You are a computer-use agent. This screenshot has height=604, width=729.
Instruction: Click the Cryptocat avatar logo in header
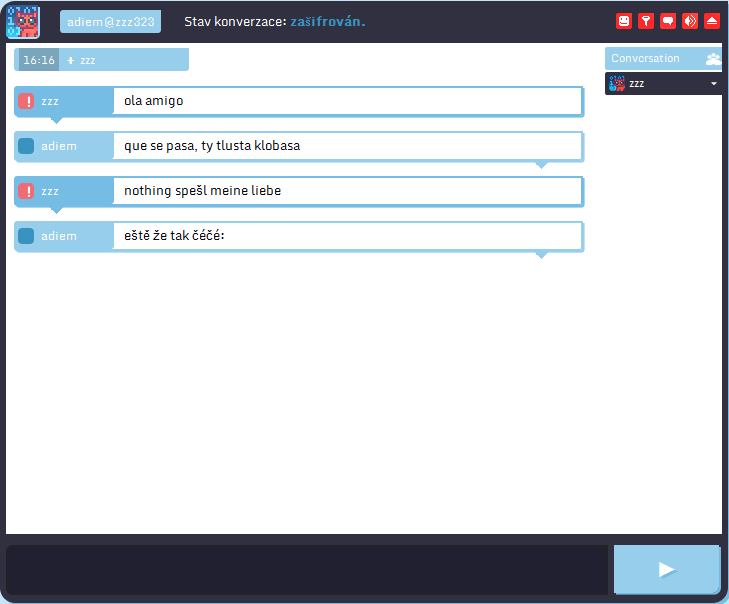tap(23, 22)
